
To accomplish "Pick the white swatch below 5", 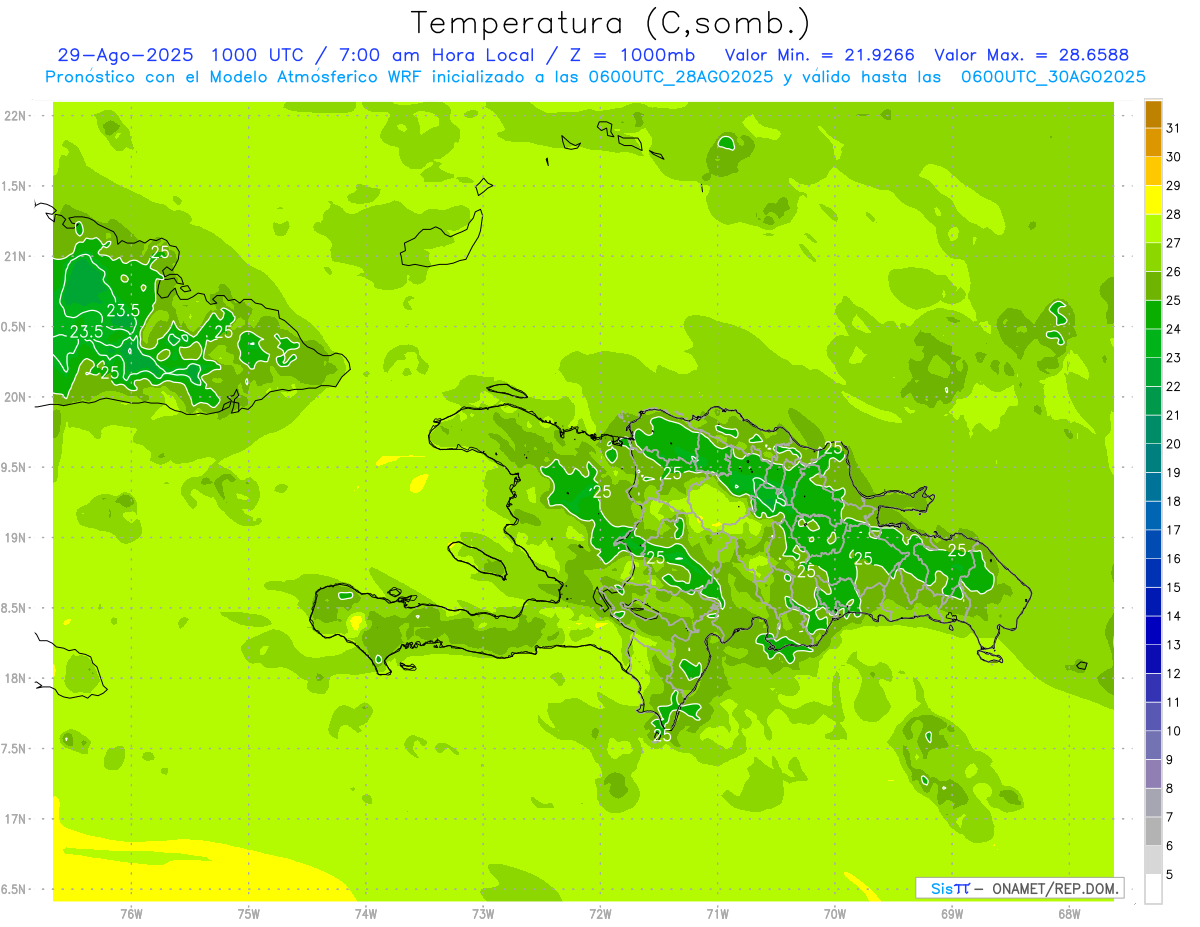I will (1153, 889).
